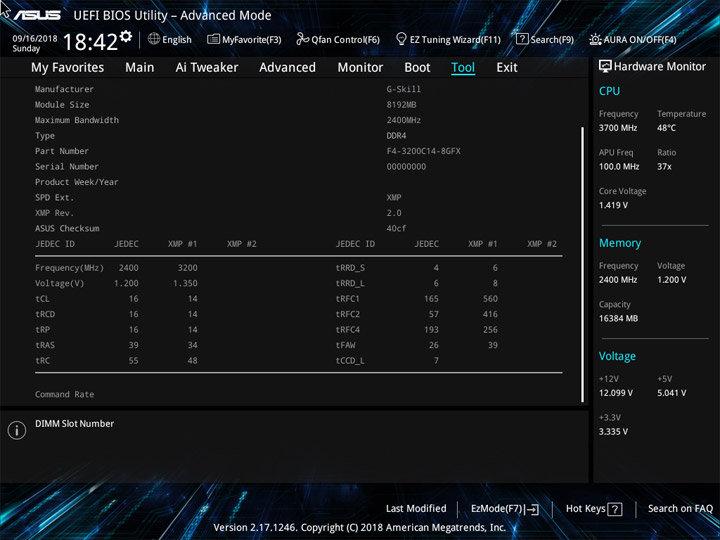720x540 pixels.
Task: Click the Memory heading in Hardware Monitor
Action: 620,243
